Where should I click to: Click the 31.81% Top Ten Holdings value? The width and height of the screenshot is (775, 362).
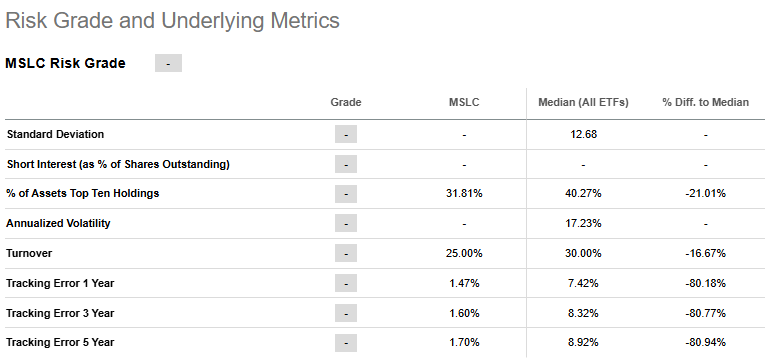pyautogui.click(x=464, y=193)
